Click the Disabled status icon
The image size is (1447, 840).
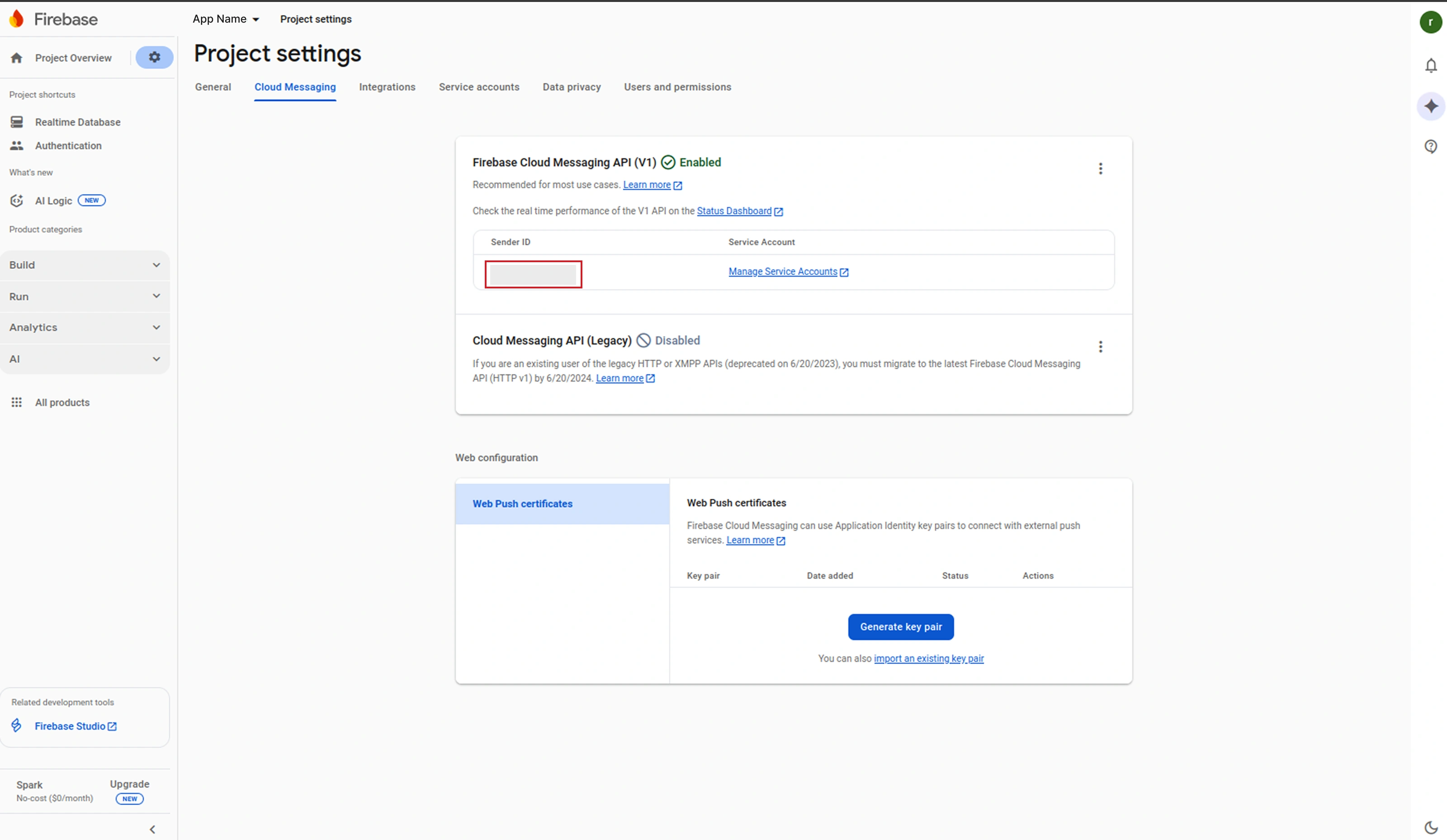pos(643,340)
